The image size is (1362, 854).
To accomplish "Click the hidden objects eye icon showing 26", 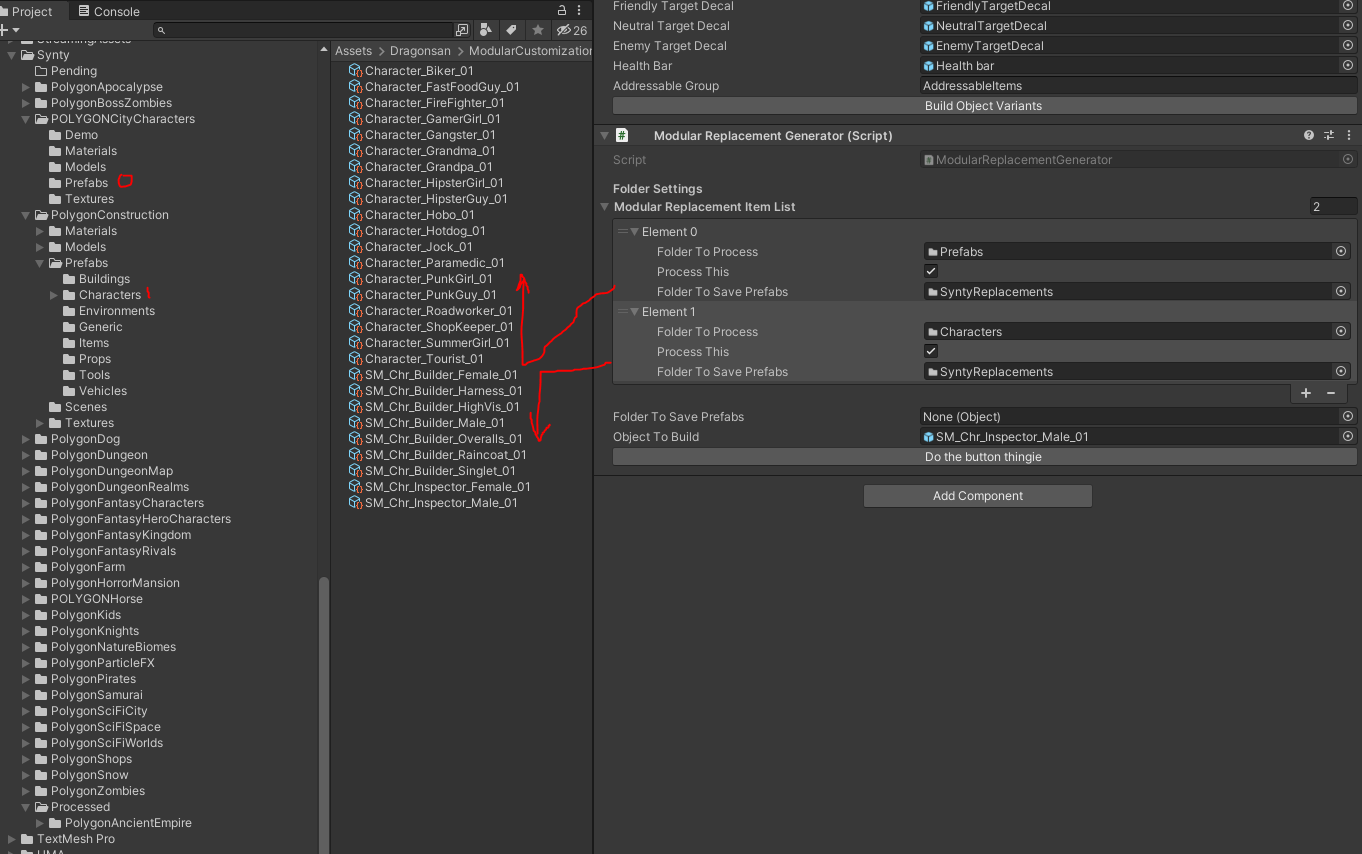I will coord(565,30).
